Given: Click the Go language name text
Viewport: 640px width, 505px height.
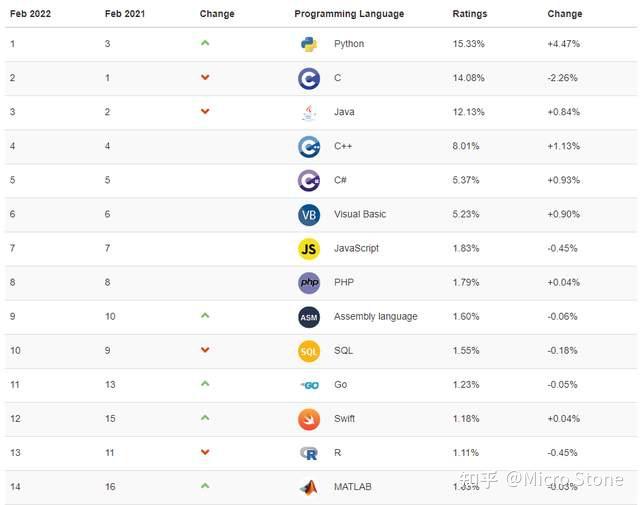Looking at the screenshot, I should pyautogui.click(x=340, y=385).
